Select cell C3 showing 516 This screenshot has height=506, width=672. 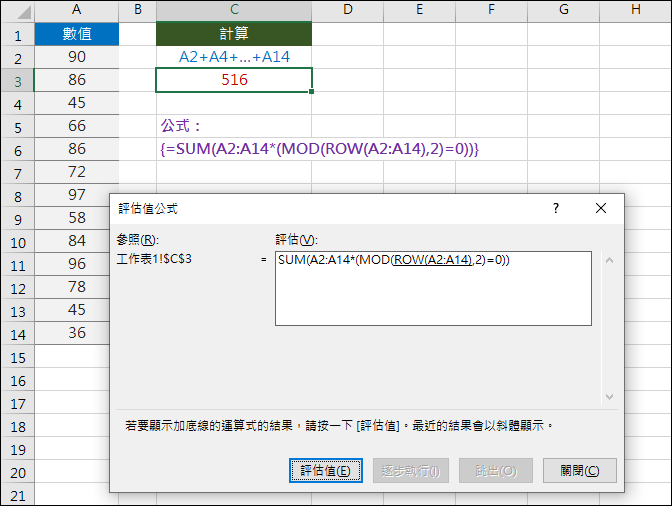(234, 80)
